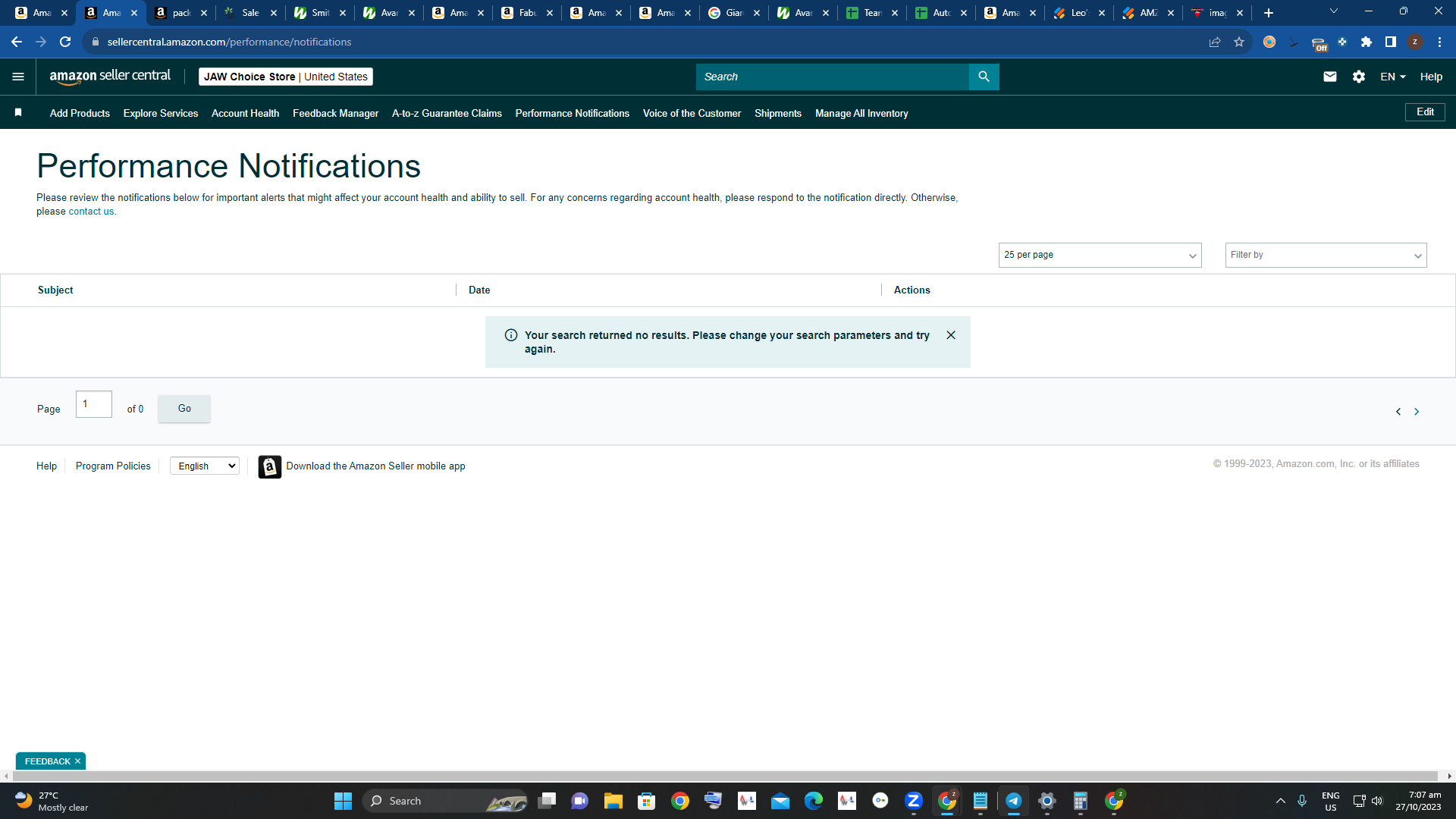1456x819 pixels.
Task: Open Shipments menu item
Action: pyautogui.click(x=778, y=113)
